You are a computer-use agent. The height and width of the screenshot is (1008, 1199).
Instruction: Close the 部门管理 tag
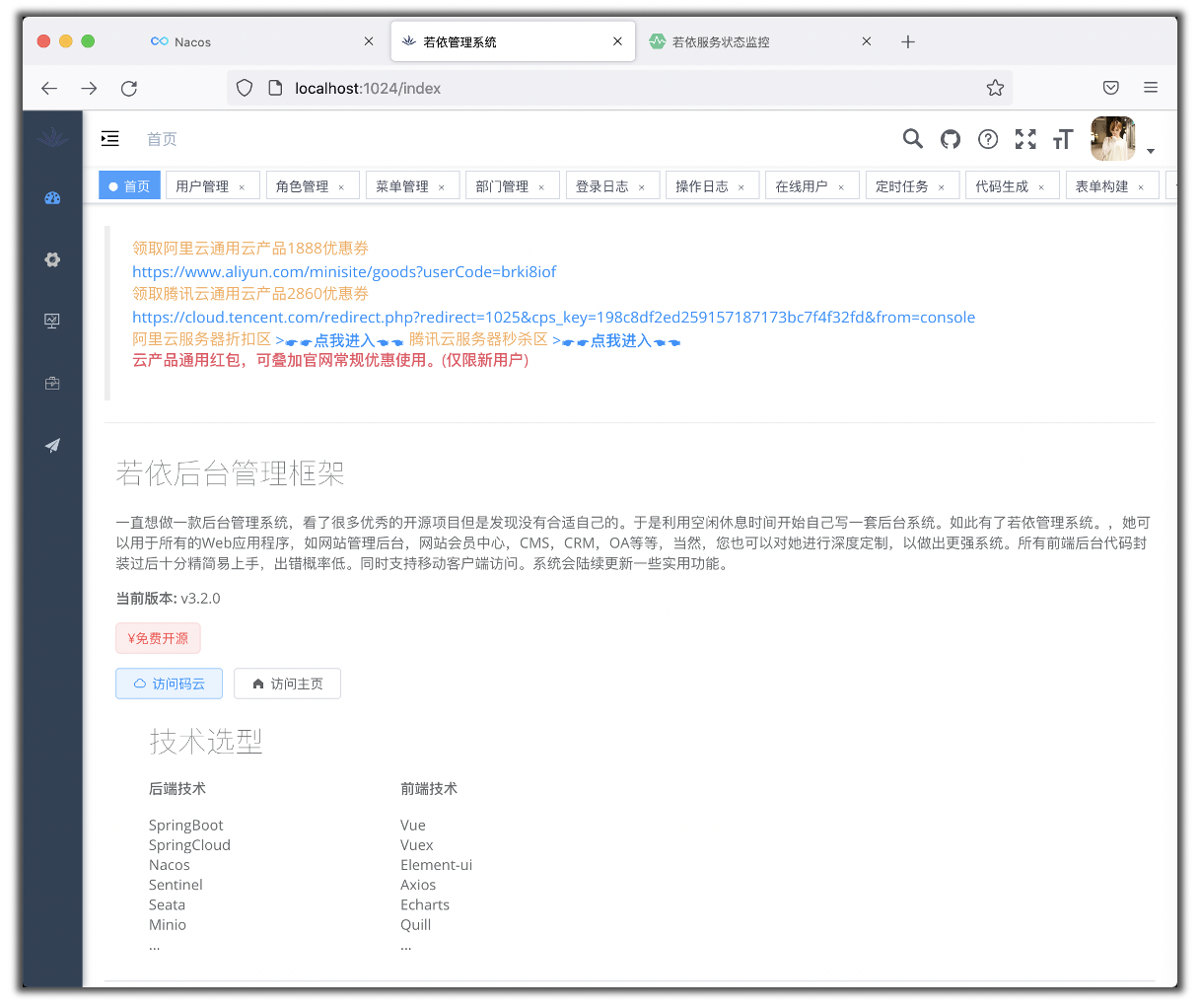541,186
